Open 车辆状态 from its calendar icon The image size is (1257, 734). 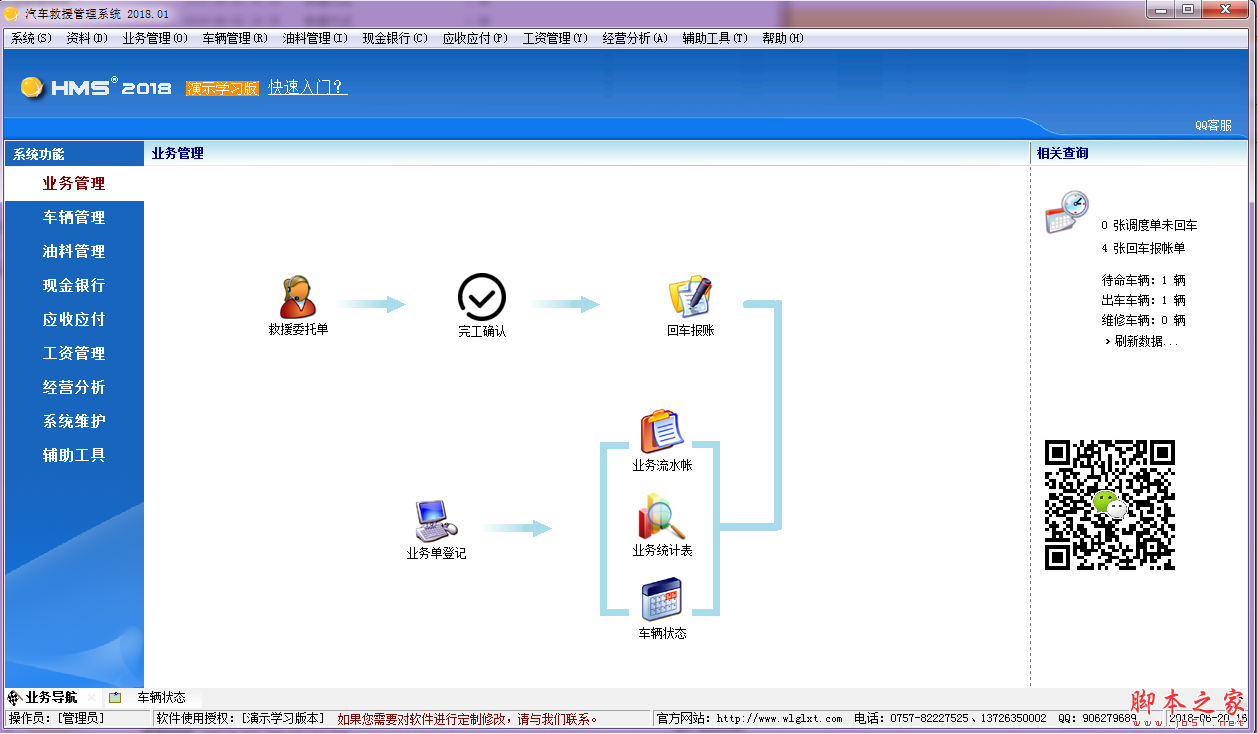point(661,599)
